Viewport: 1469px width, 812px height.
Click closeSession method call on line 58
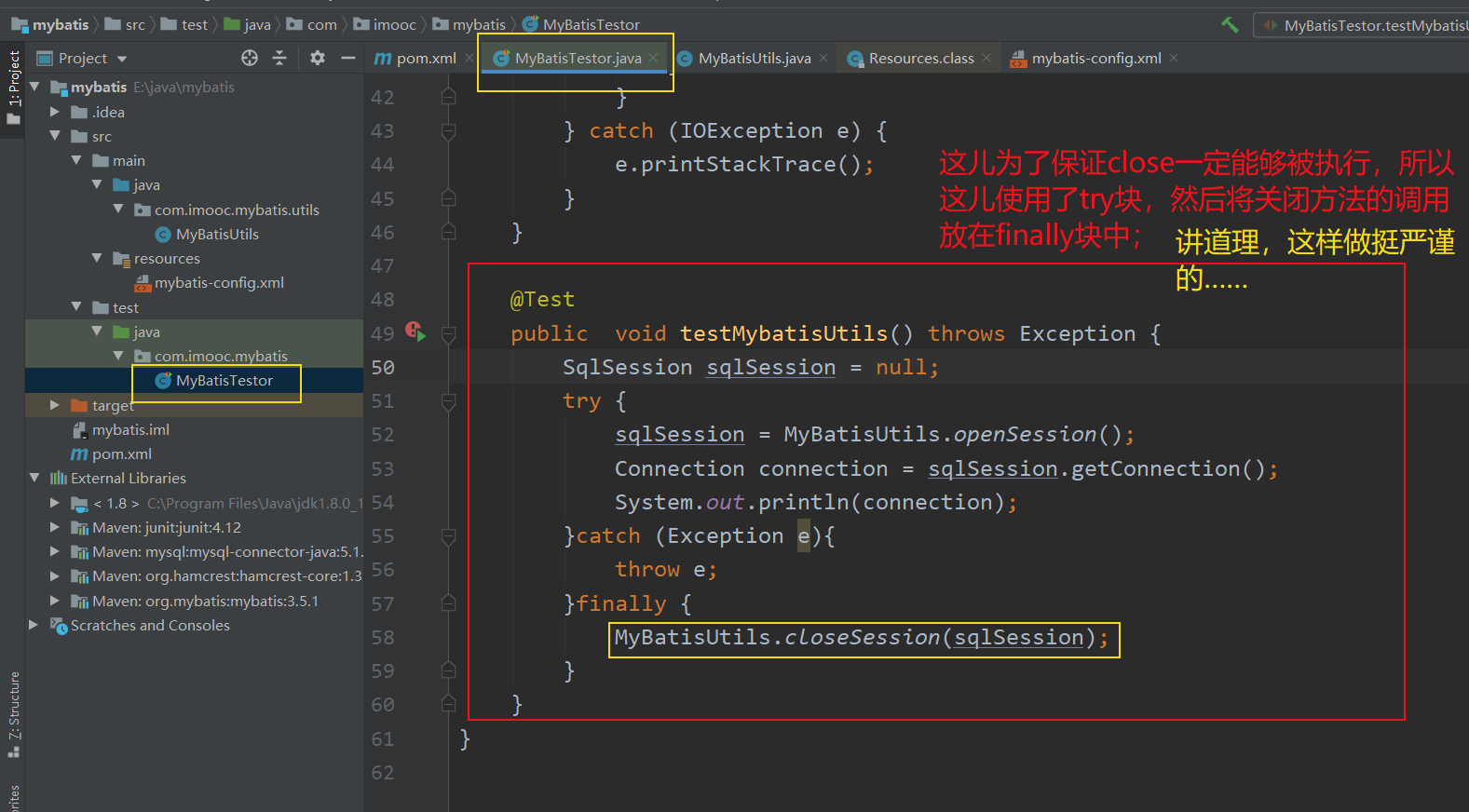[x=863, y=638]
